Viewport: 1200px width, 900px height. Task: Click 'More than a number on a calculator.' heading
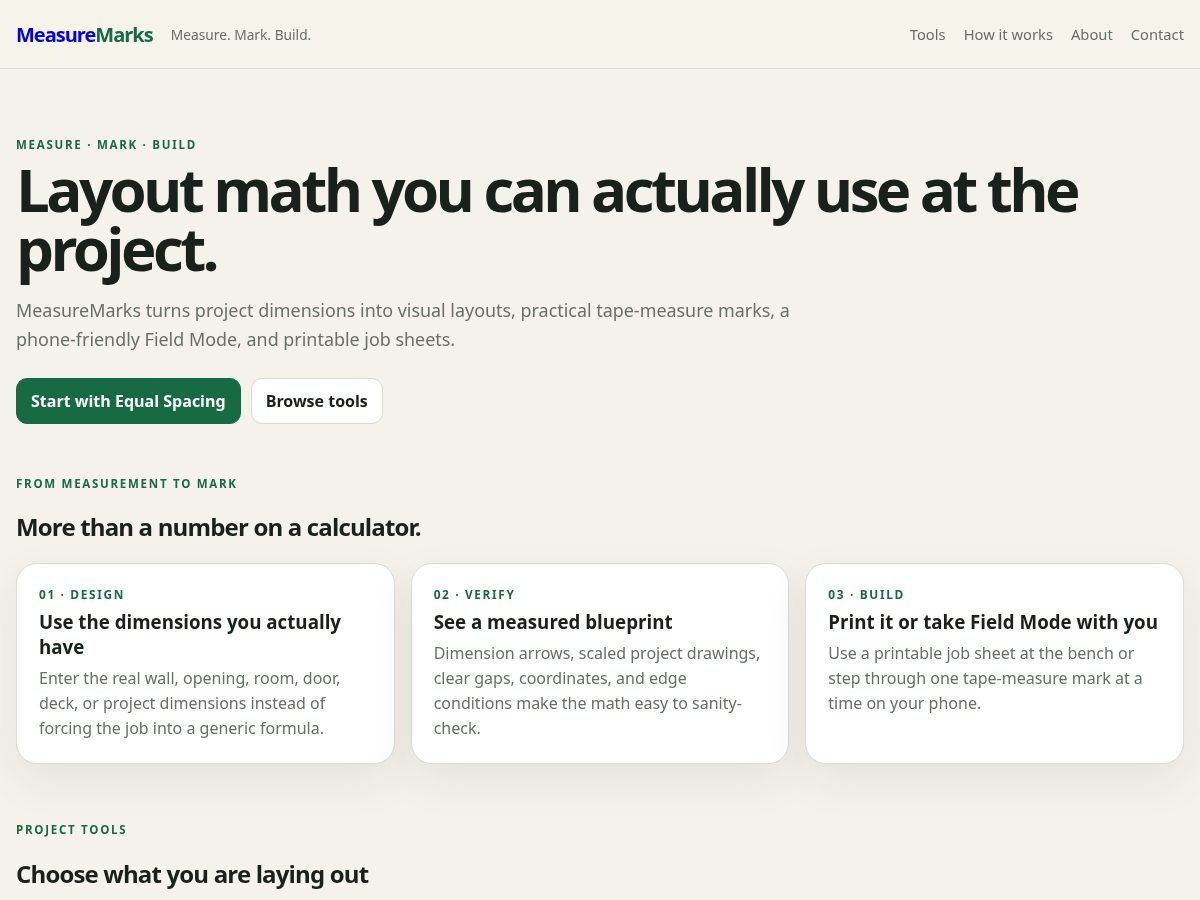coord(218,527)
